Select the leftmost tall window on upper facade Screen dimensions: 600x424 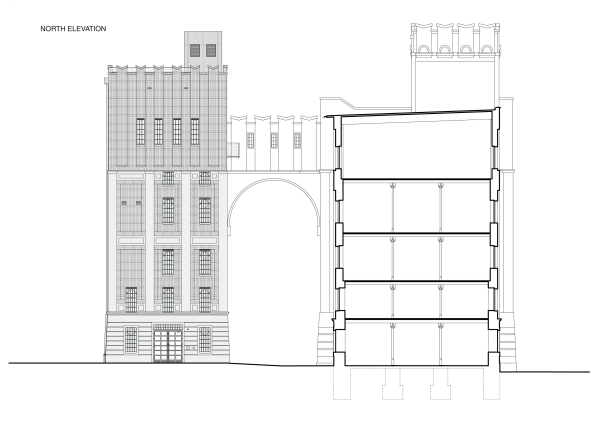click(x=140, y=131)
